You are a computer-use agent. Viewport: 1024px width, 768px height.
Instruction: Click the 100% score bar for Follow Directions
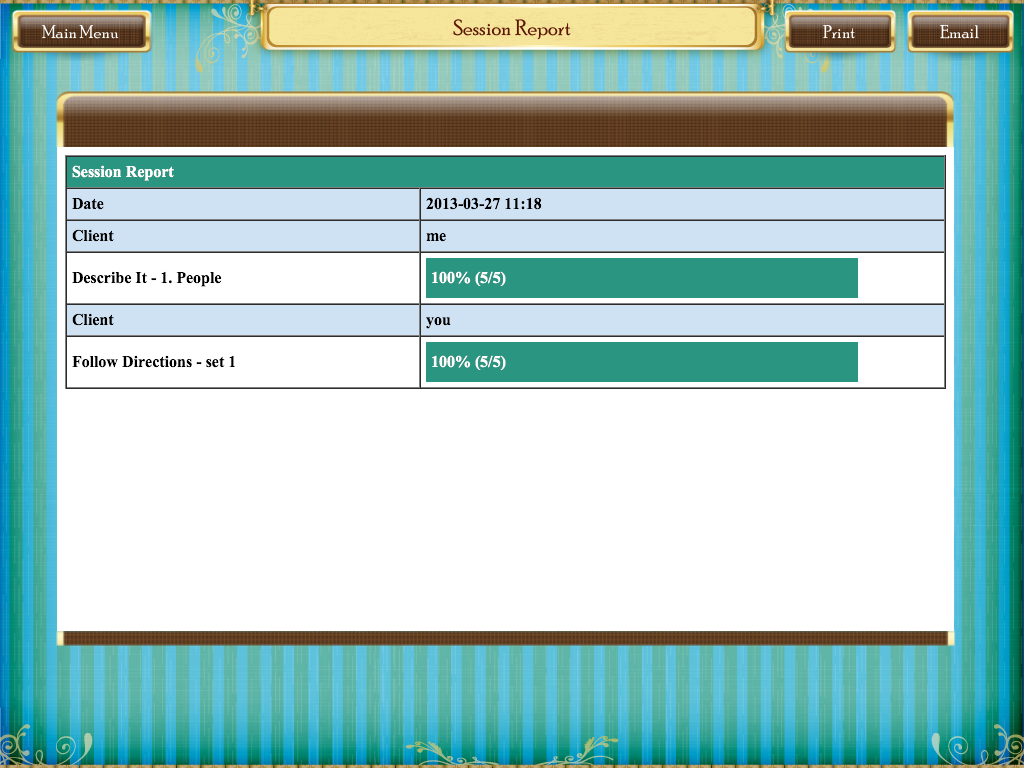[x=640, y=361]
